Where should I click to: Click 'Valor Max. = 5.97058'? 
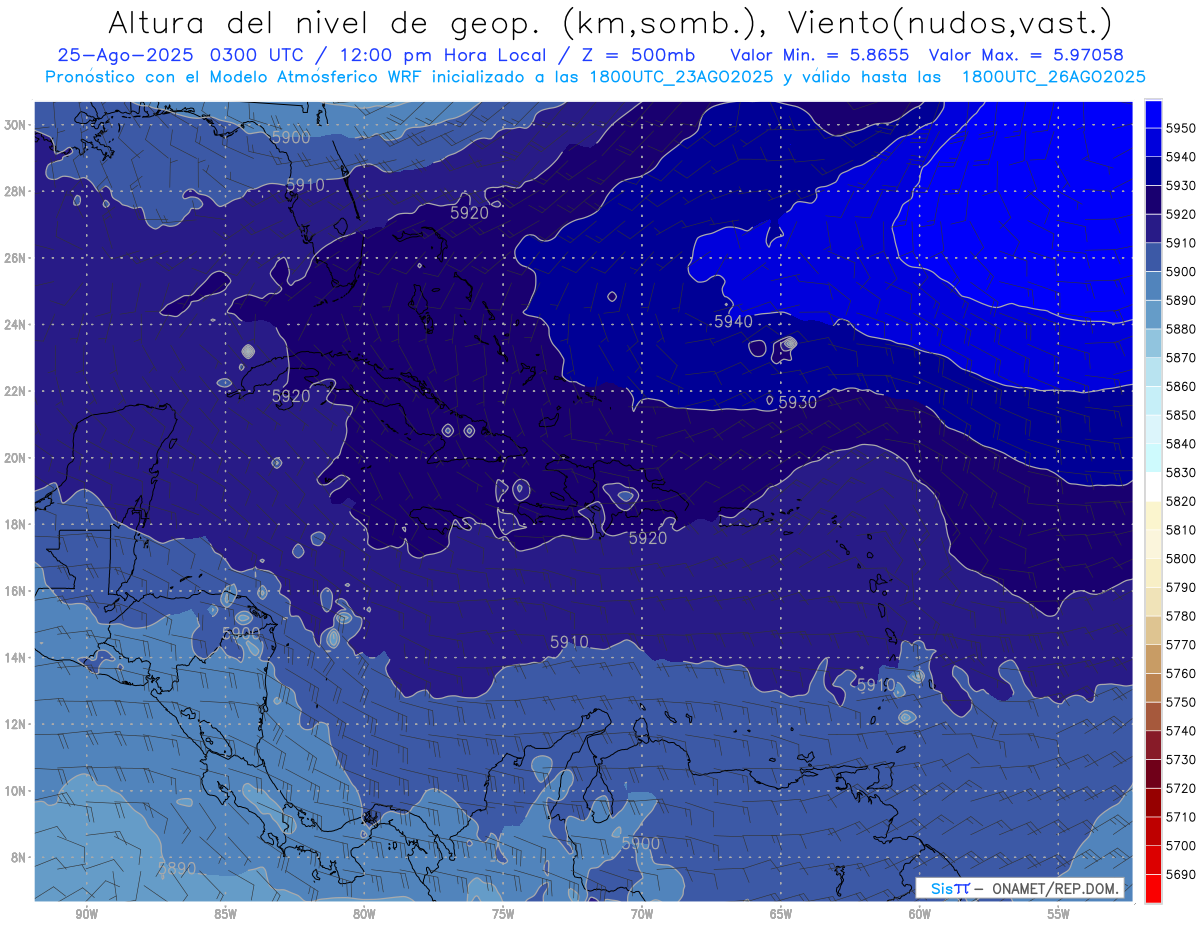[1026, 55]
